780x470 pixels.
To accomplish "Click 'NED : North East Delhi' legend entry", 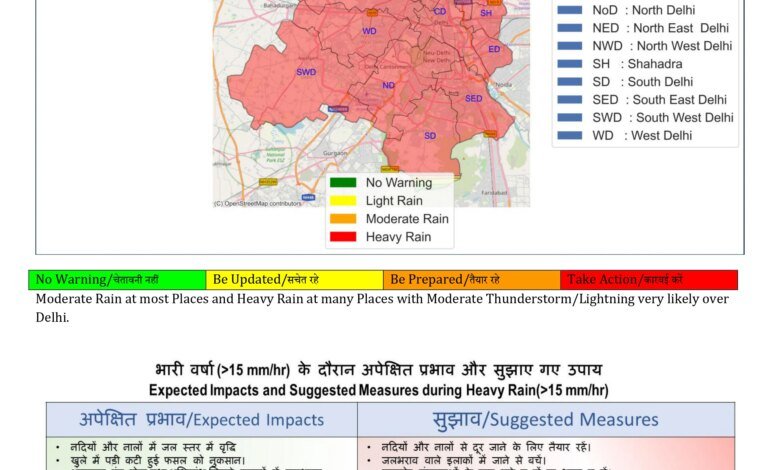I will 660,28.
